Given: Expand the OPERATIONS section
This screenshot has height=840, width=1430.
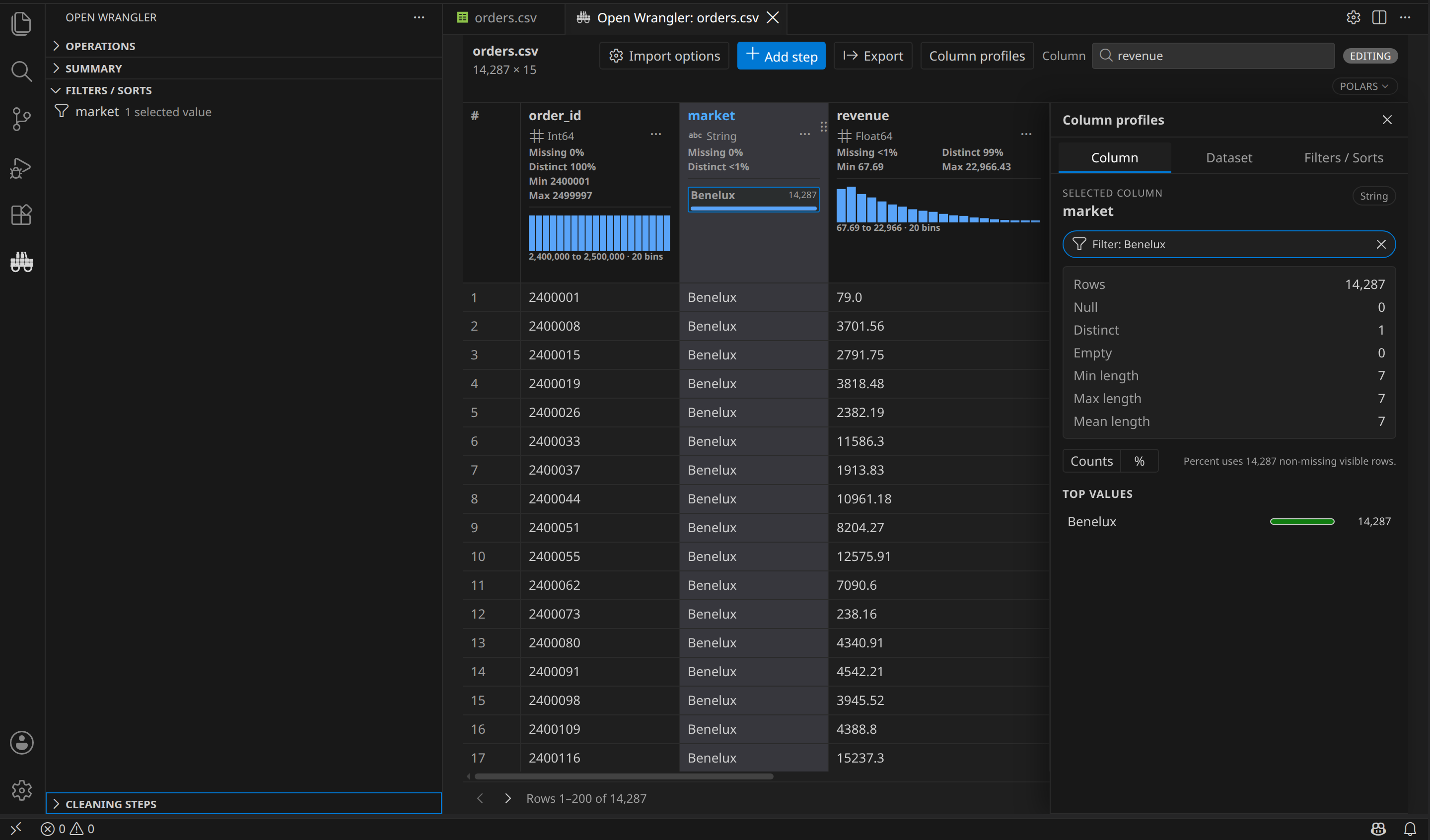Looking at the screenshot, I should (243, 46).
